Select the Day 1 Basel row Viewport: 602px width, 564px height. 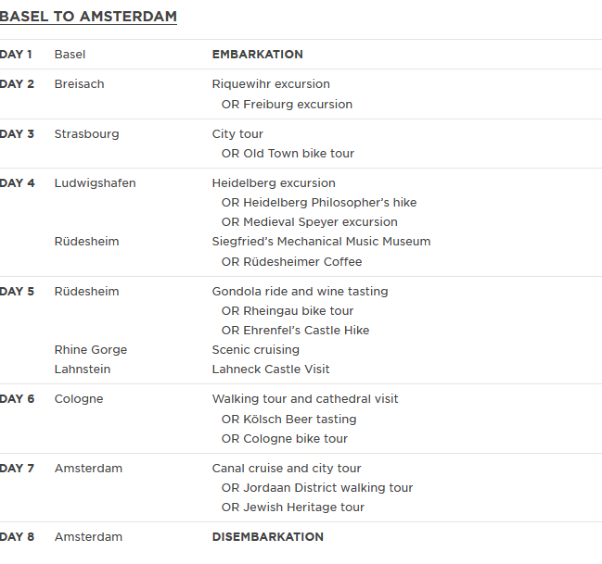pyautogui.click(x=69, y=54)
